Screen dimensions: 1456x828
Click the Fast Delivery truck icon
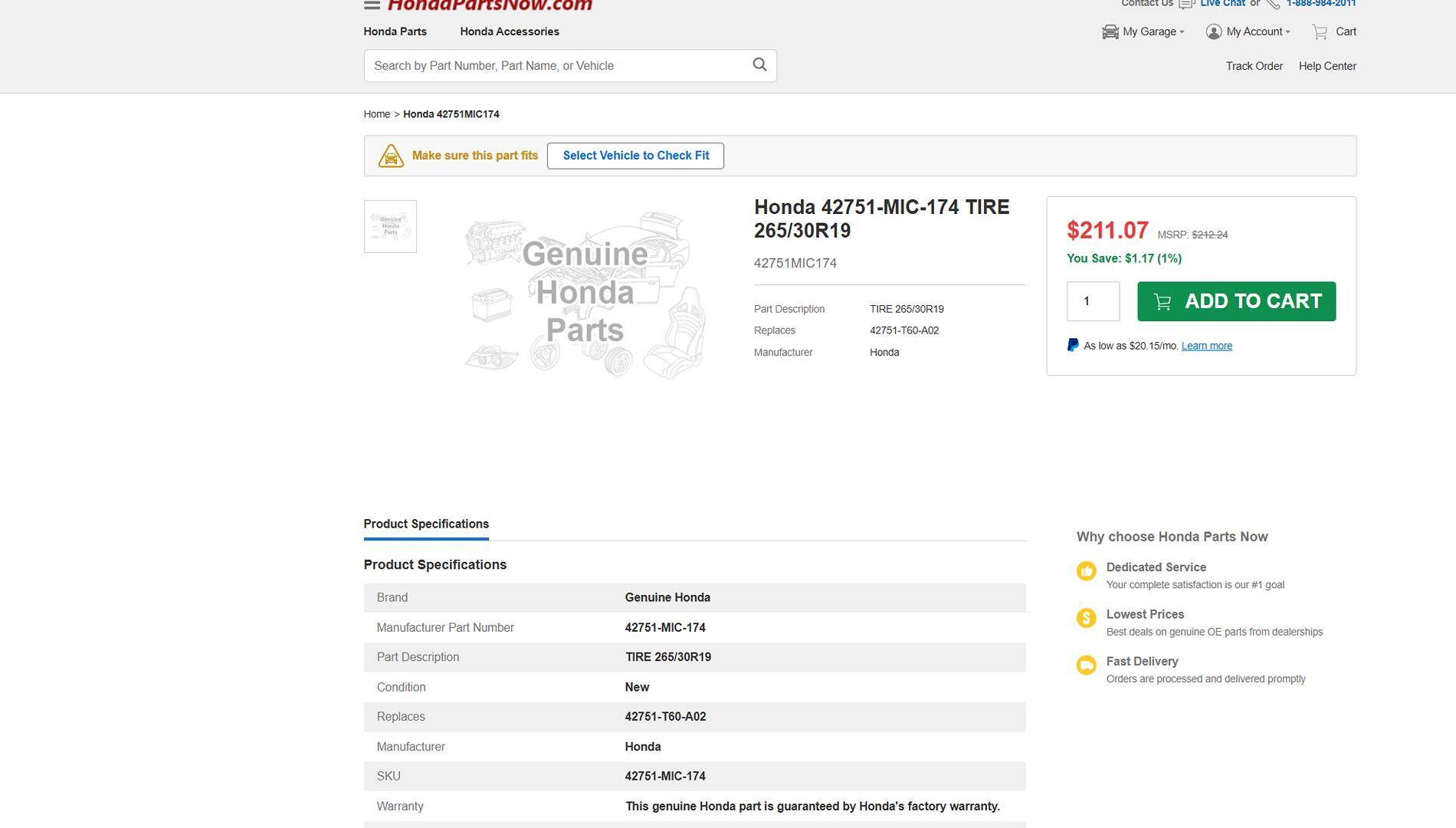click(x=1086, y=665)
